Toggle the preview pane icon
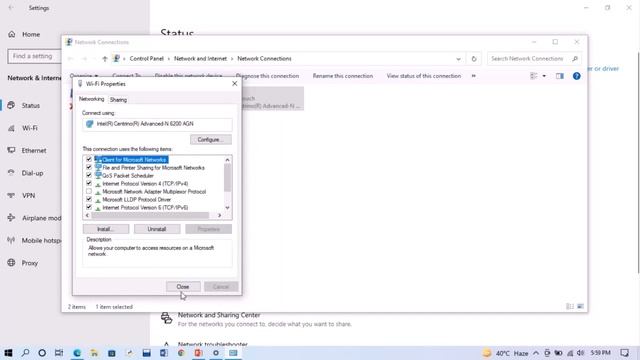This screenshot has width=640, height=360. 560,76
